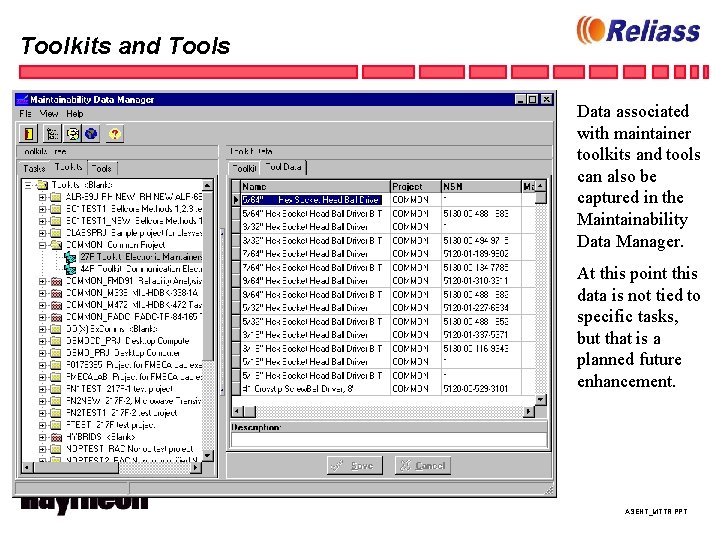
Task: Click the row selector arrow of first table row
Action: [x=236, y=200]
